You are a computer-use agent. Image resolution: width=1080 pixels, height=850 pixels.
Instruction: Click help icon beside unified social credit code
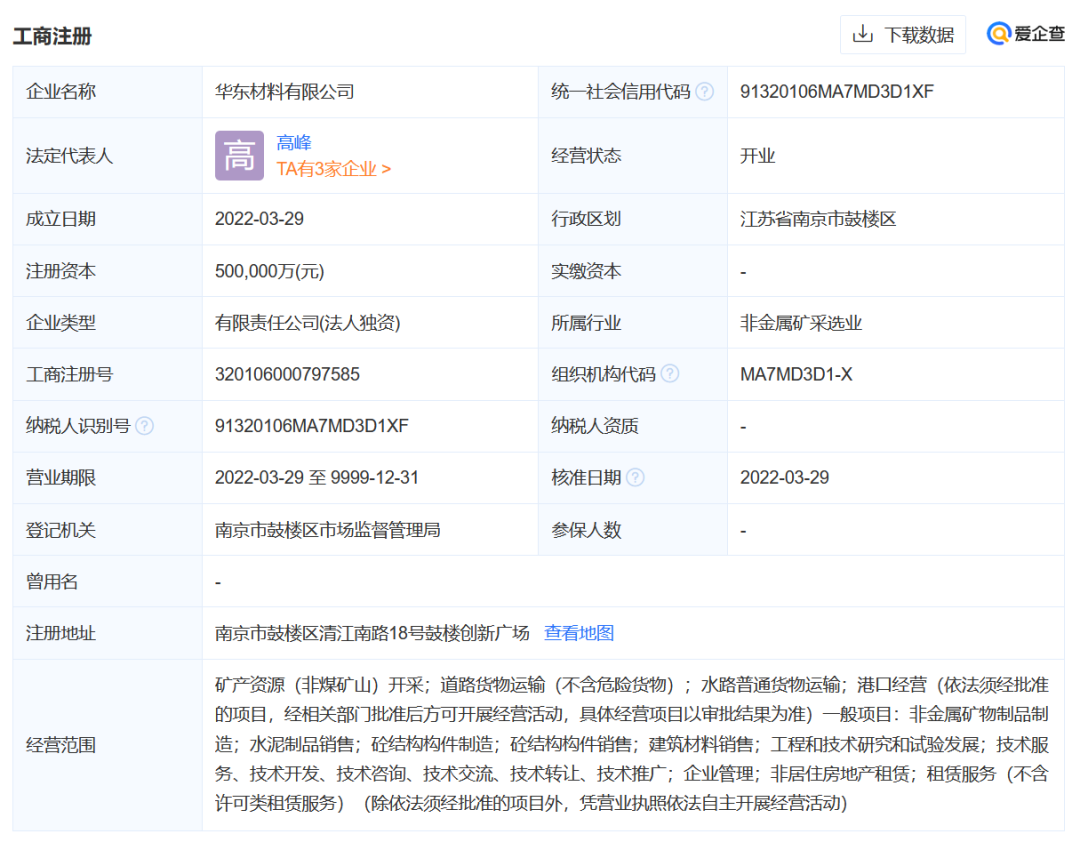[x=705, y=92]
